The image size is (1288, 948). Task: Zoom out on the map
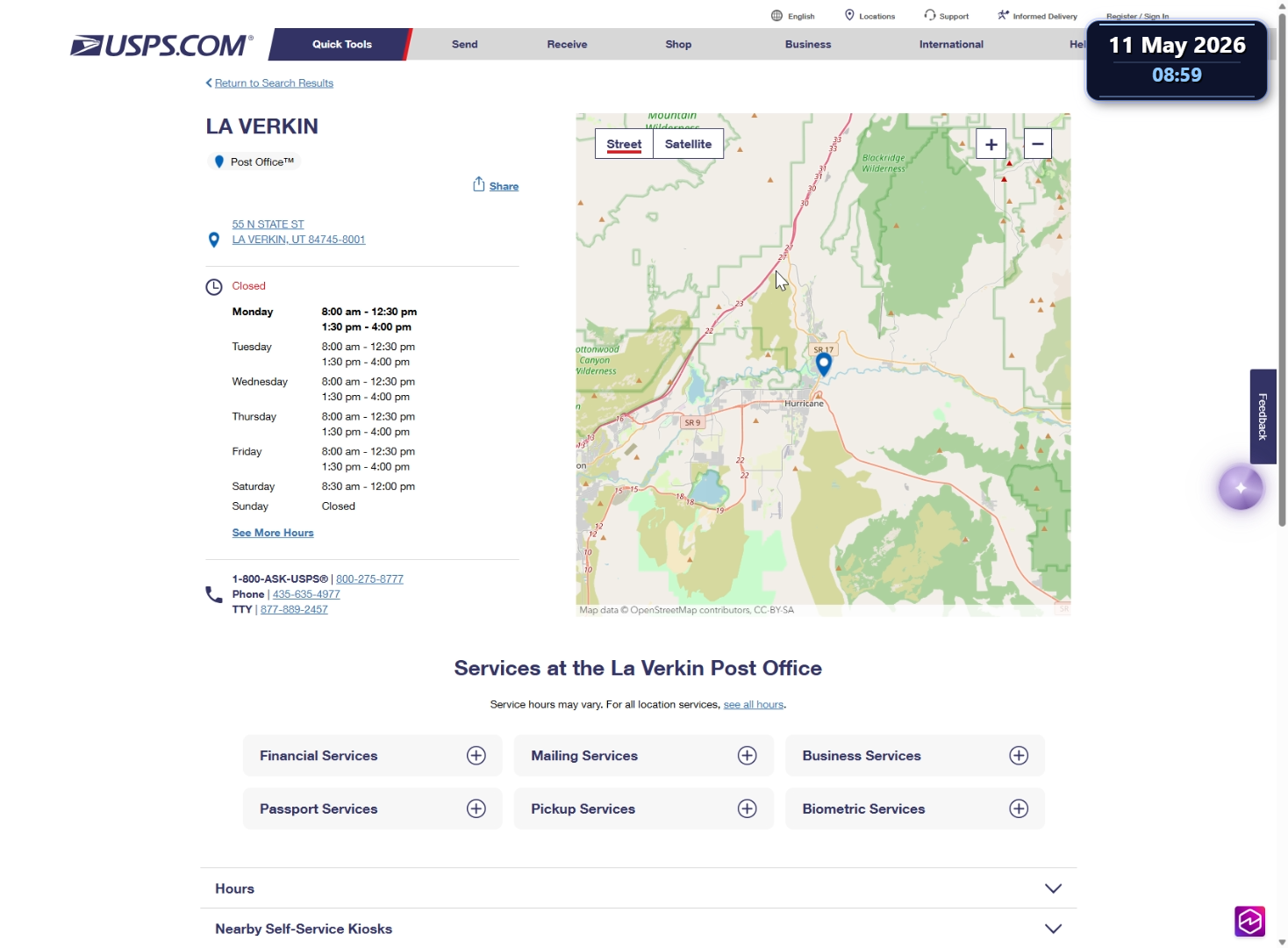(x=1038, y=144)
